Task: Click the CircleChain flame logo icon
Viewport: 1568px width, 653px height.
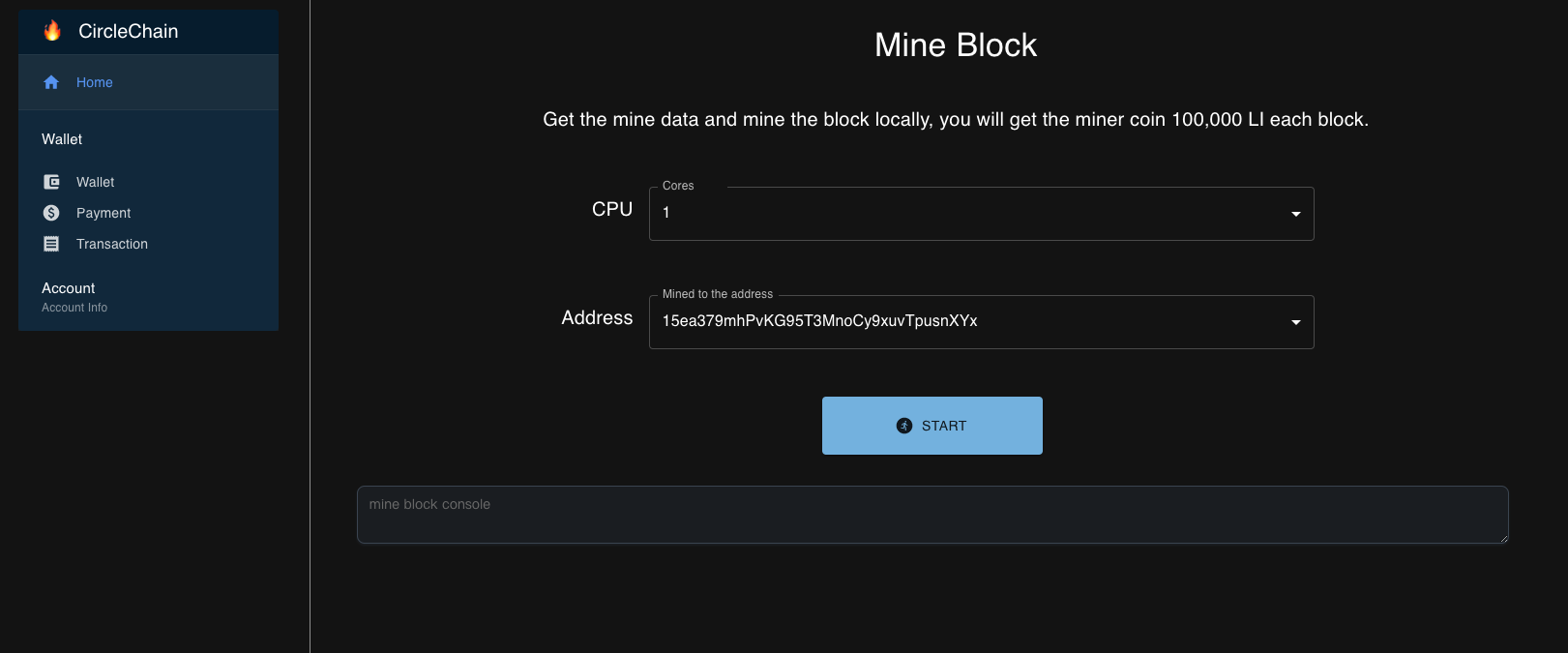Action: click(52, 31)
